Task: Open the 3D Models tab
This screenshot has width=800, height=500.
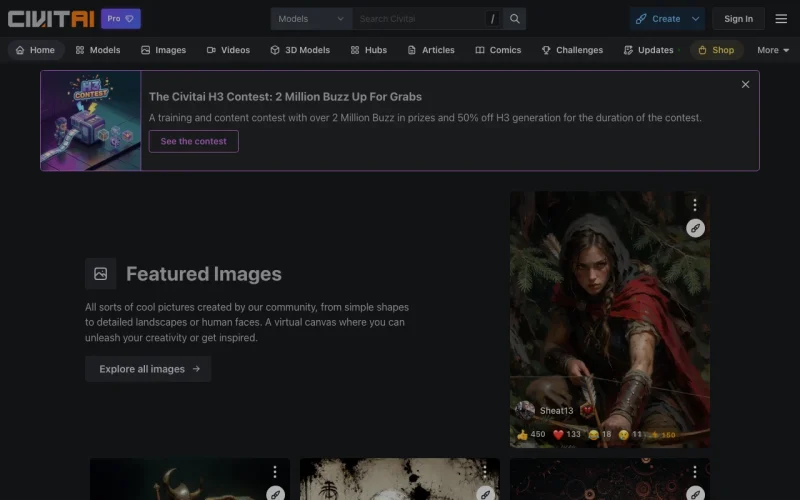Action: pos(300,50)
